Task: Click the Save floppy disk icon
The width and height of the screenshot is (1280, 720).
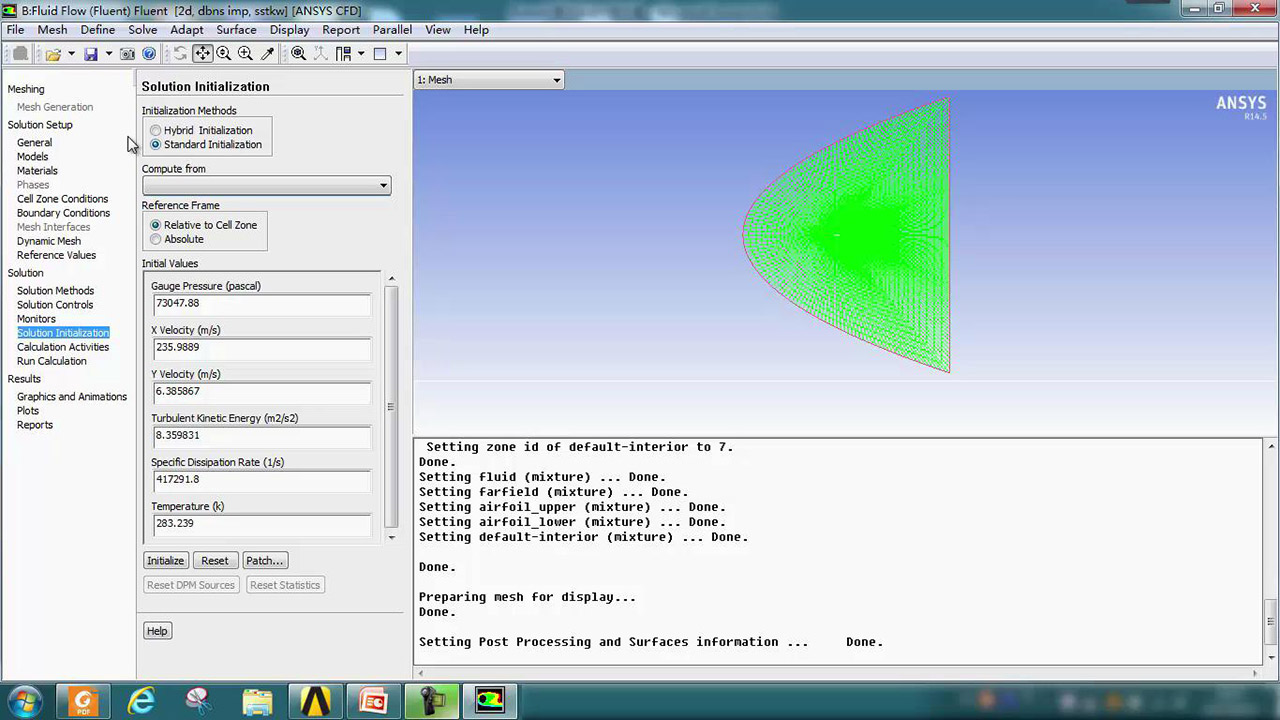Action: 90,54
